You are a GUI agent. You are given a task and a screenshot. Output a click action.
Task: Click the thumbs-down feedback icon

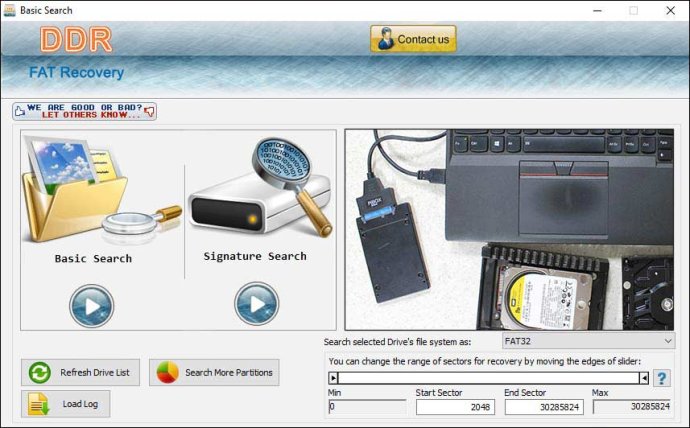[x=150, y=111]
